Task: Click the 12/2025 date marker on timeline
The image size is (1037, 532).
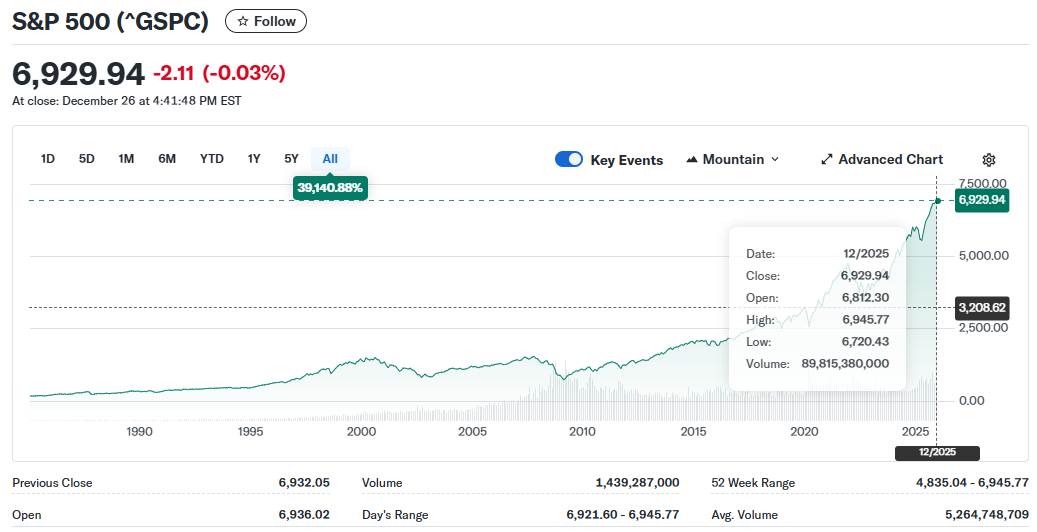Action: [937, 452]
